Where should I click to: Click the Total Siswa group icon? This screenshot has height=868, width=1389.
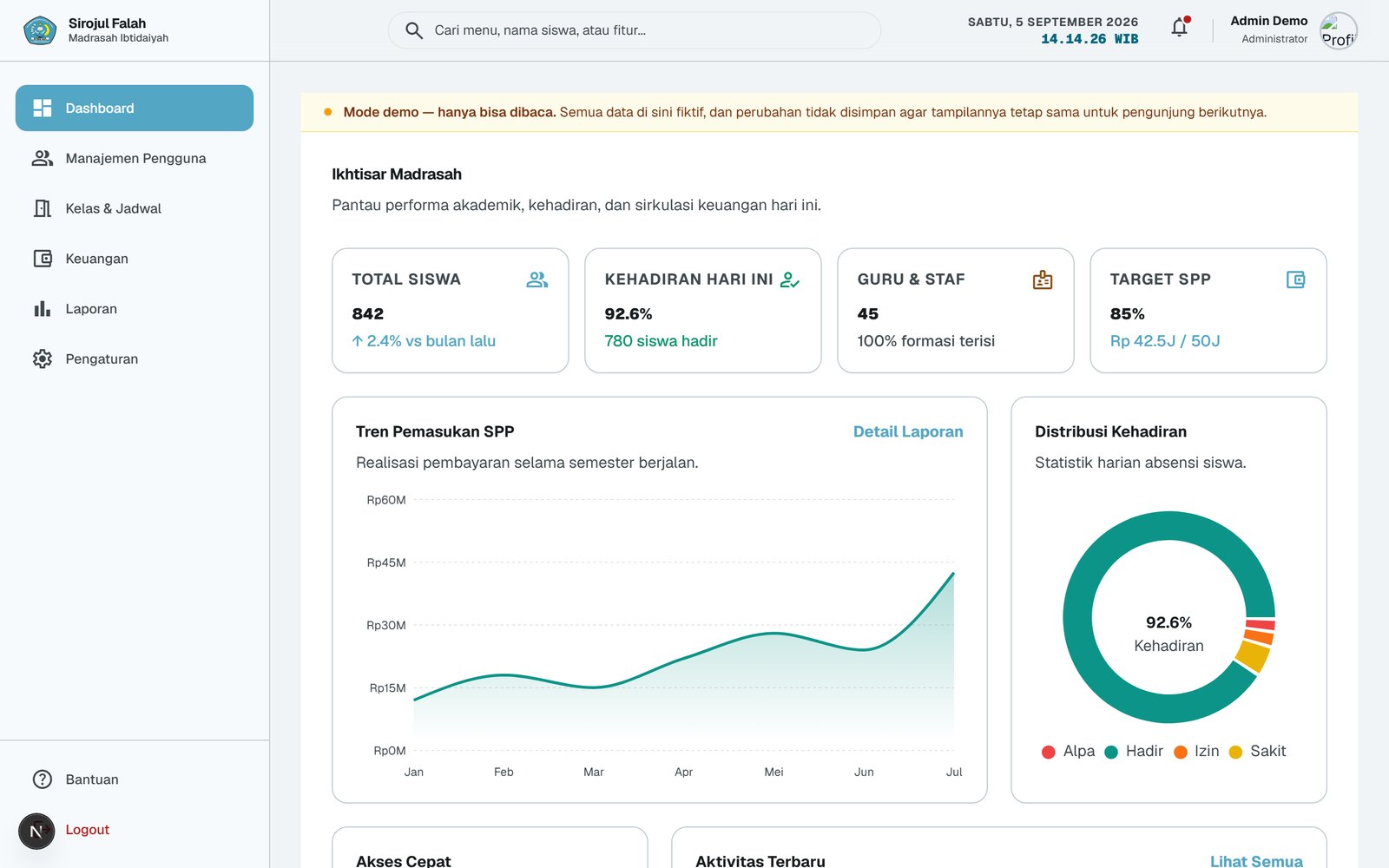[x=537, y=279]
